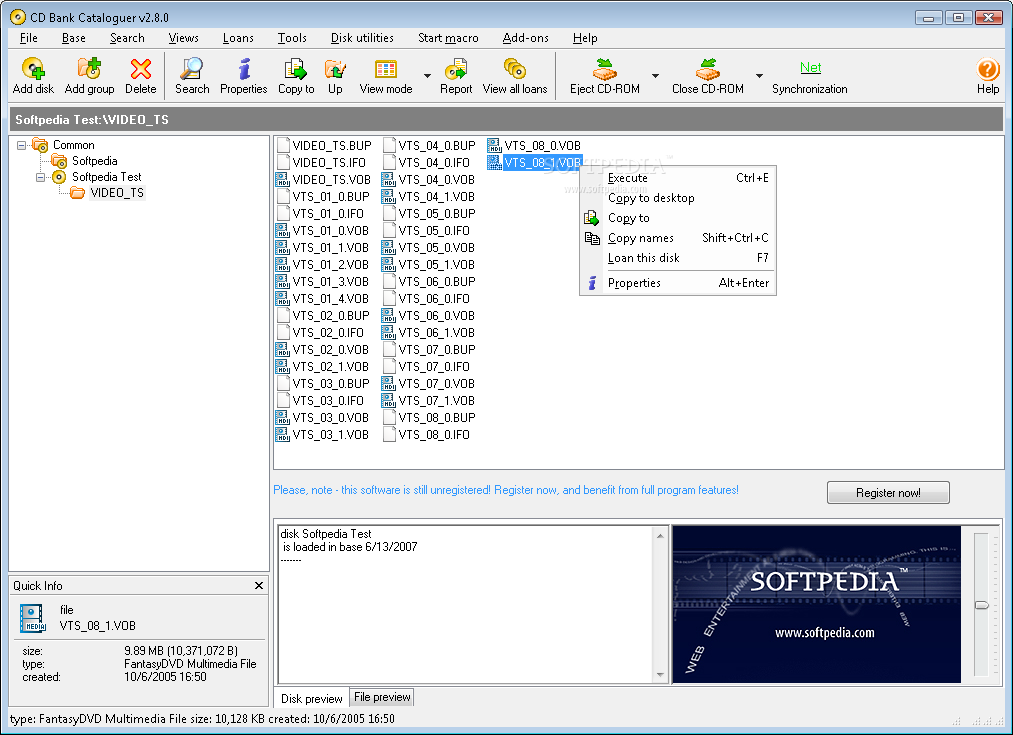Click the Register now! button
Screen dimensions: 1013x735
(888, 493)
